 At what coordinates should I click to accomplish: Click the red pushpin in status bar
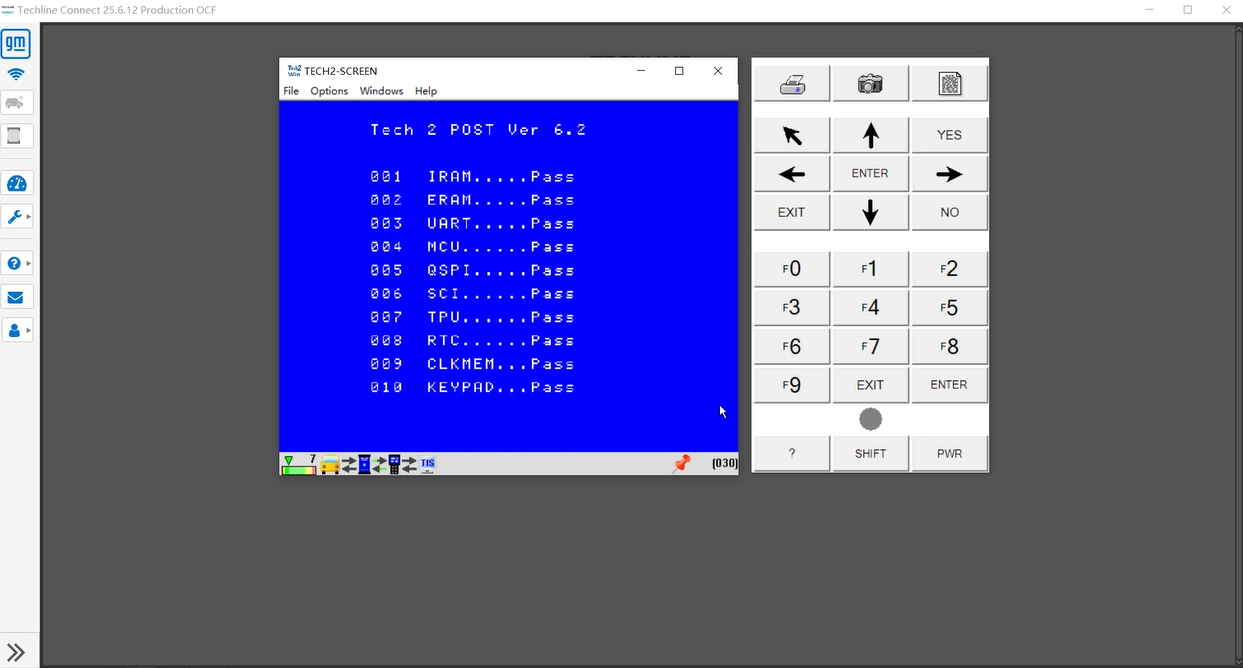click(x=682, y=463)
